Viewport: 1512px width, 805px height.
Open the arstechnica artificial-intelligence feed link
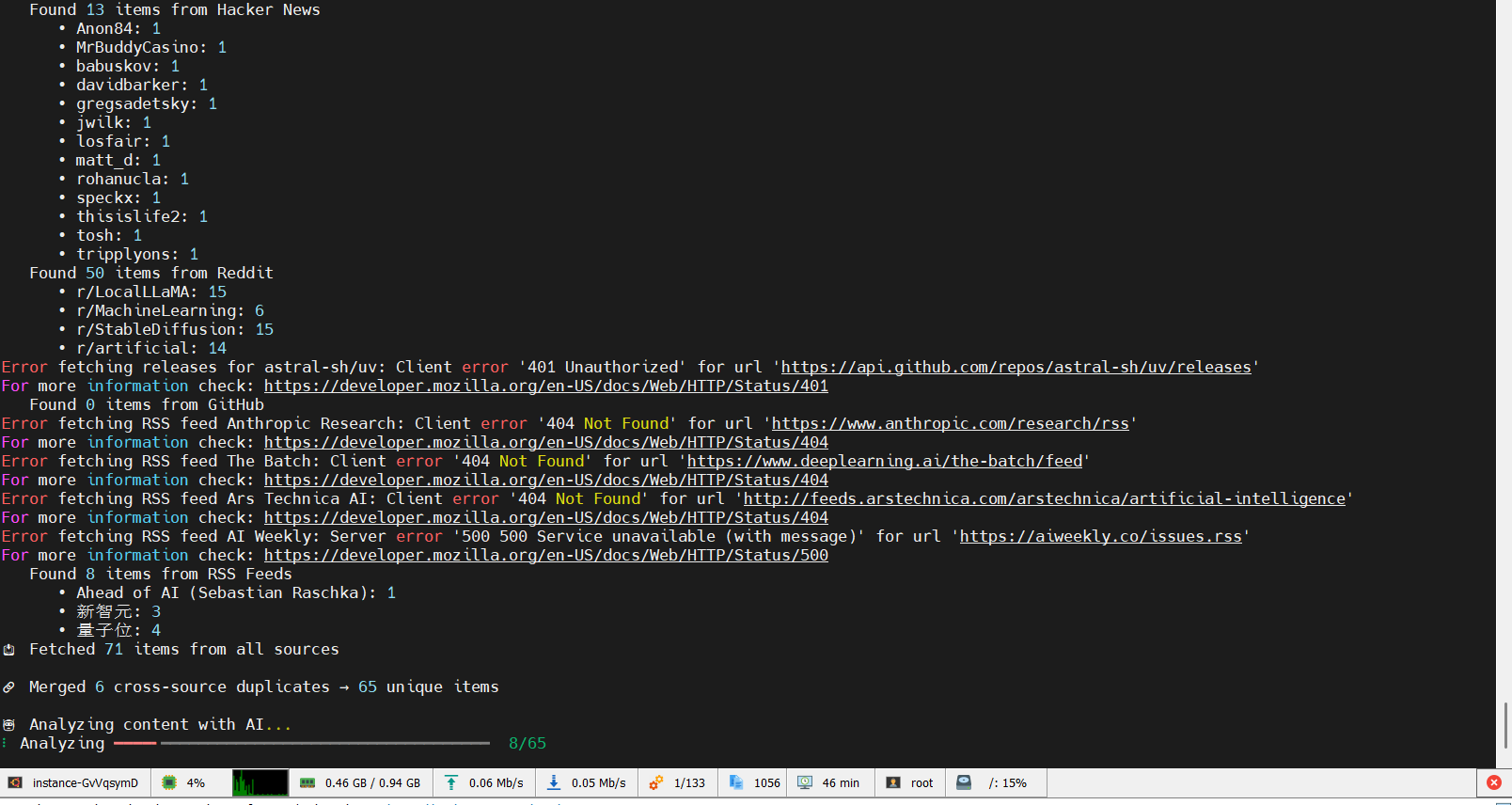coord(1045,498)
